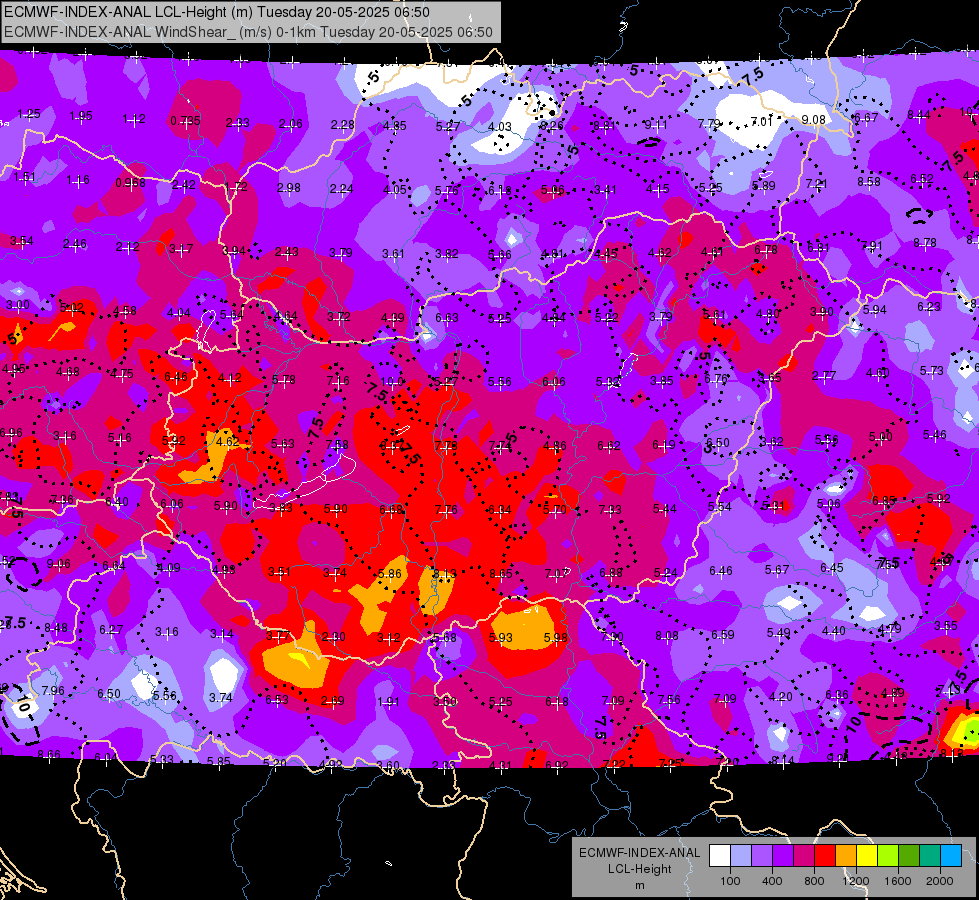The image size is (979, 900).
Task: Click the legend tick label 400
Action: pos(772,881)
